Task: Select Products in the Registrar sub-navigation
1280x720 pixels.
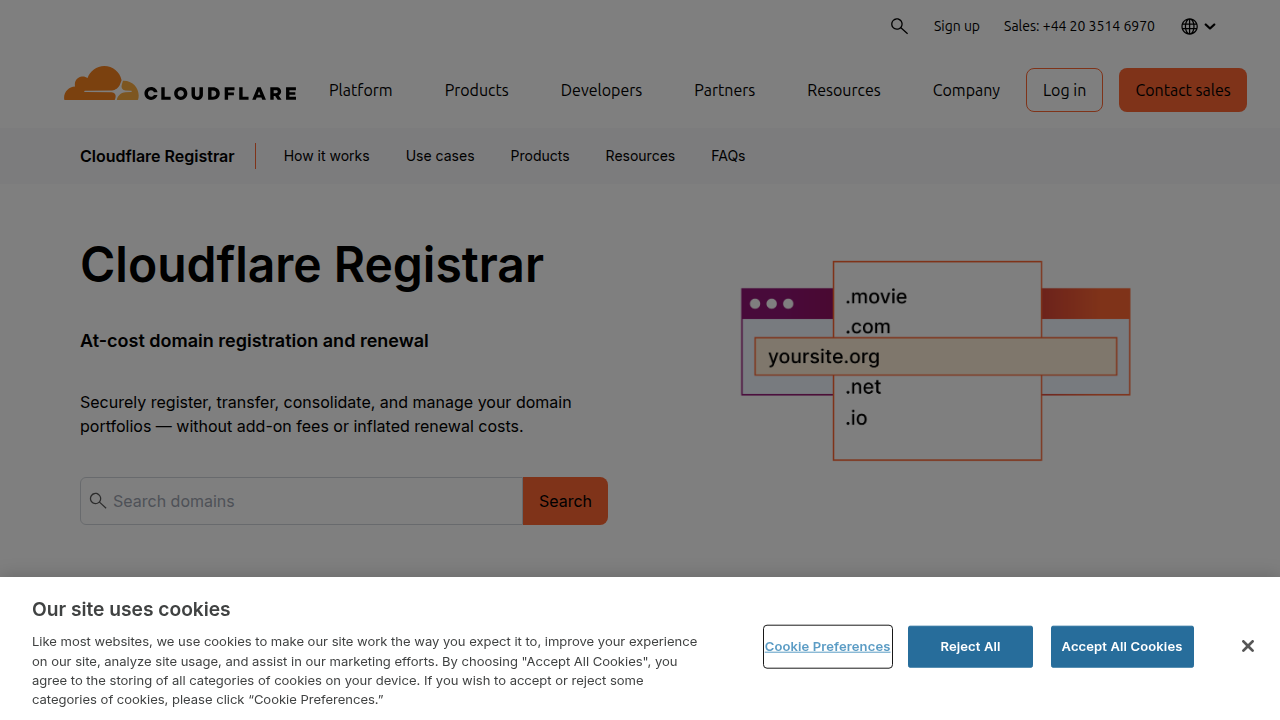Action: 540,156
